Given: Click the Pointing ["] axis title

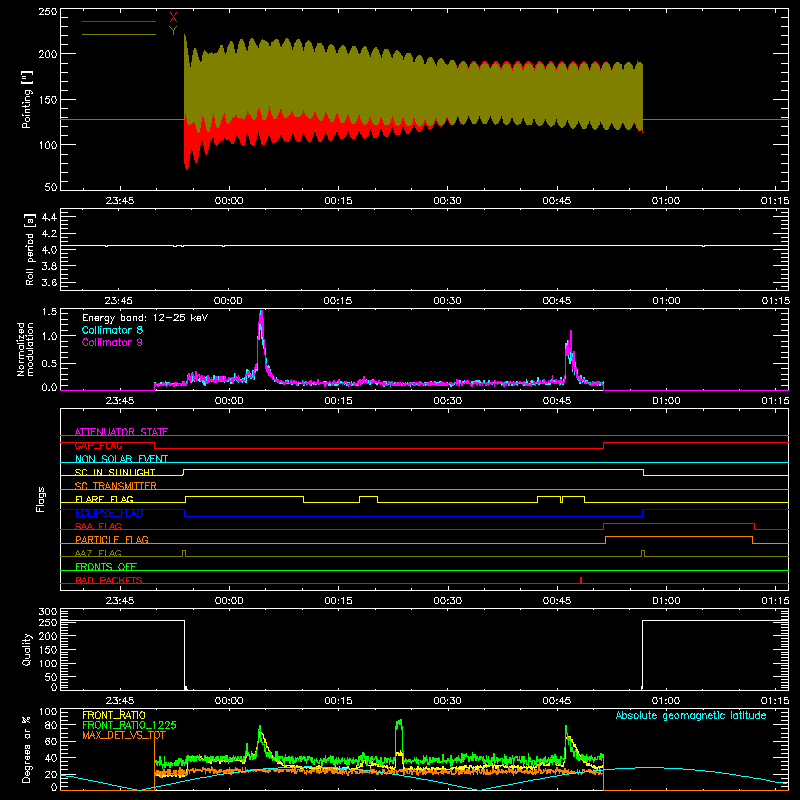Looking at the screenshot, I should [x=27, y=99].
